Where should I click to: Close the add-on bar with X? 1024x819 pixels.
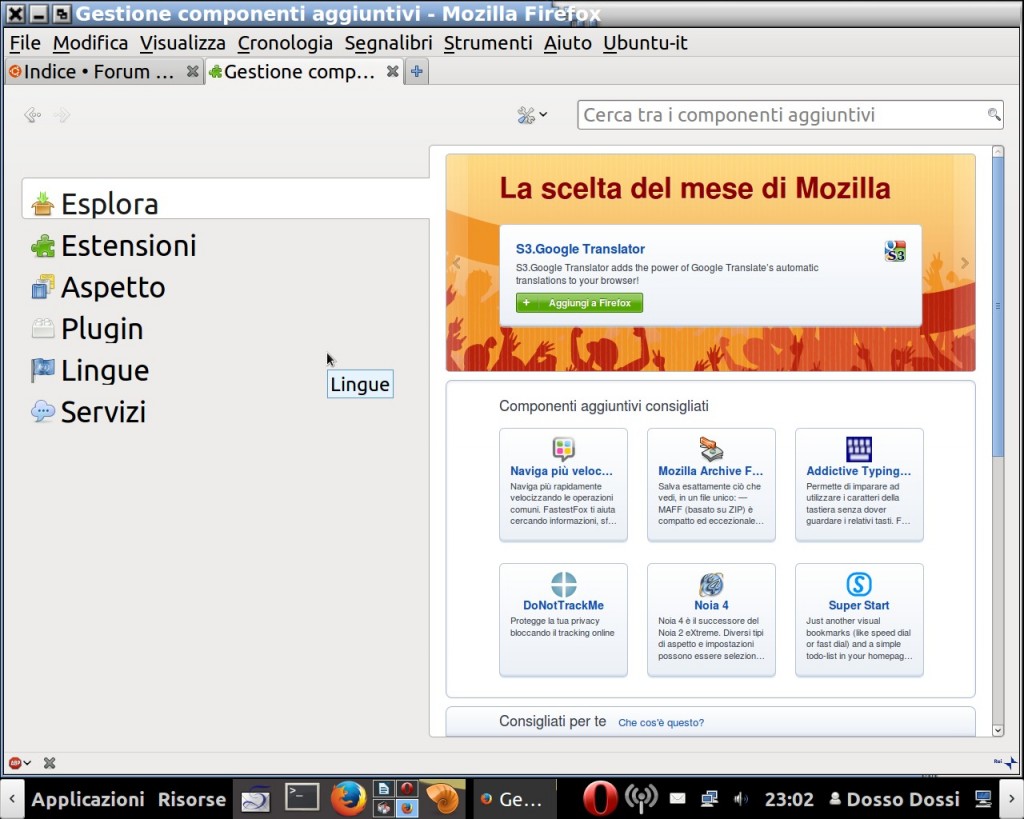tap(49, 762)
